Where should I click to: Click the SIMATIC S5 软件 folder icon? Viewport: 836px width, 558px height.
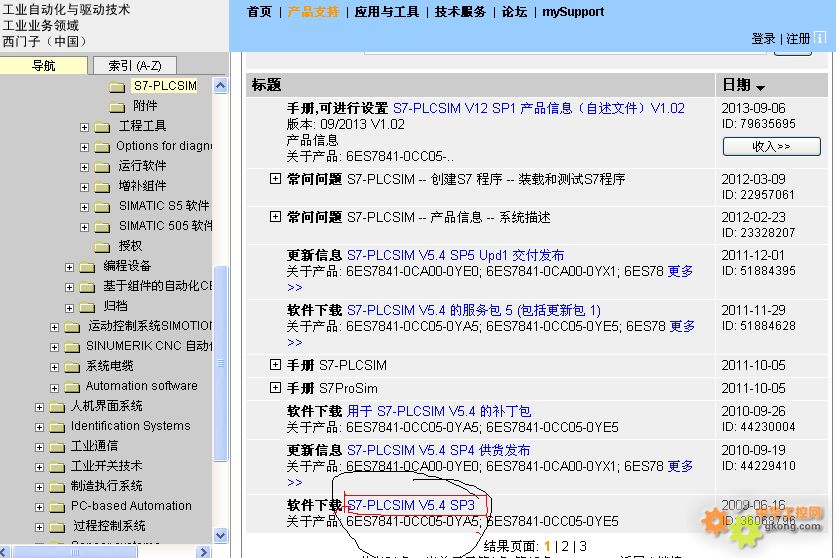point(102,207)
